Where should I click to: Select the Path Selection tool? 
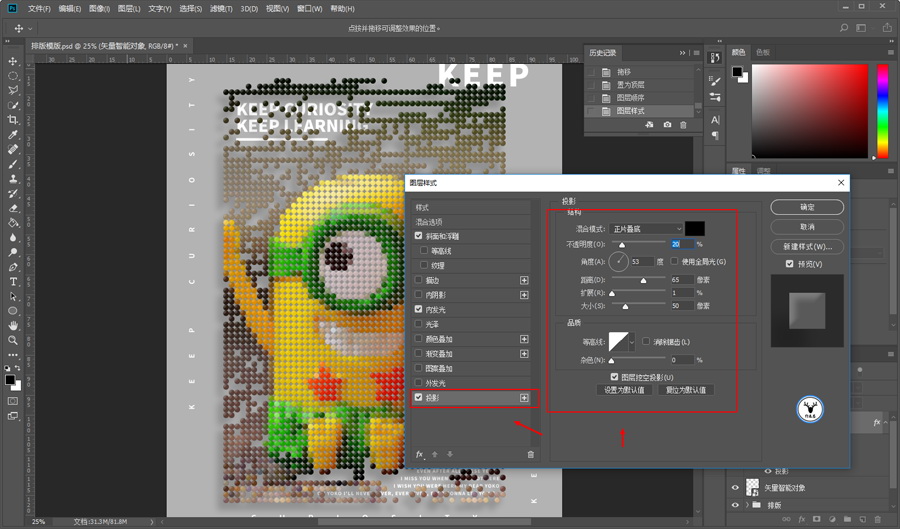point(13,296)
